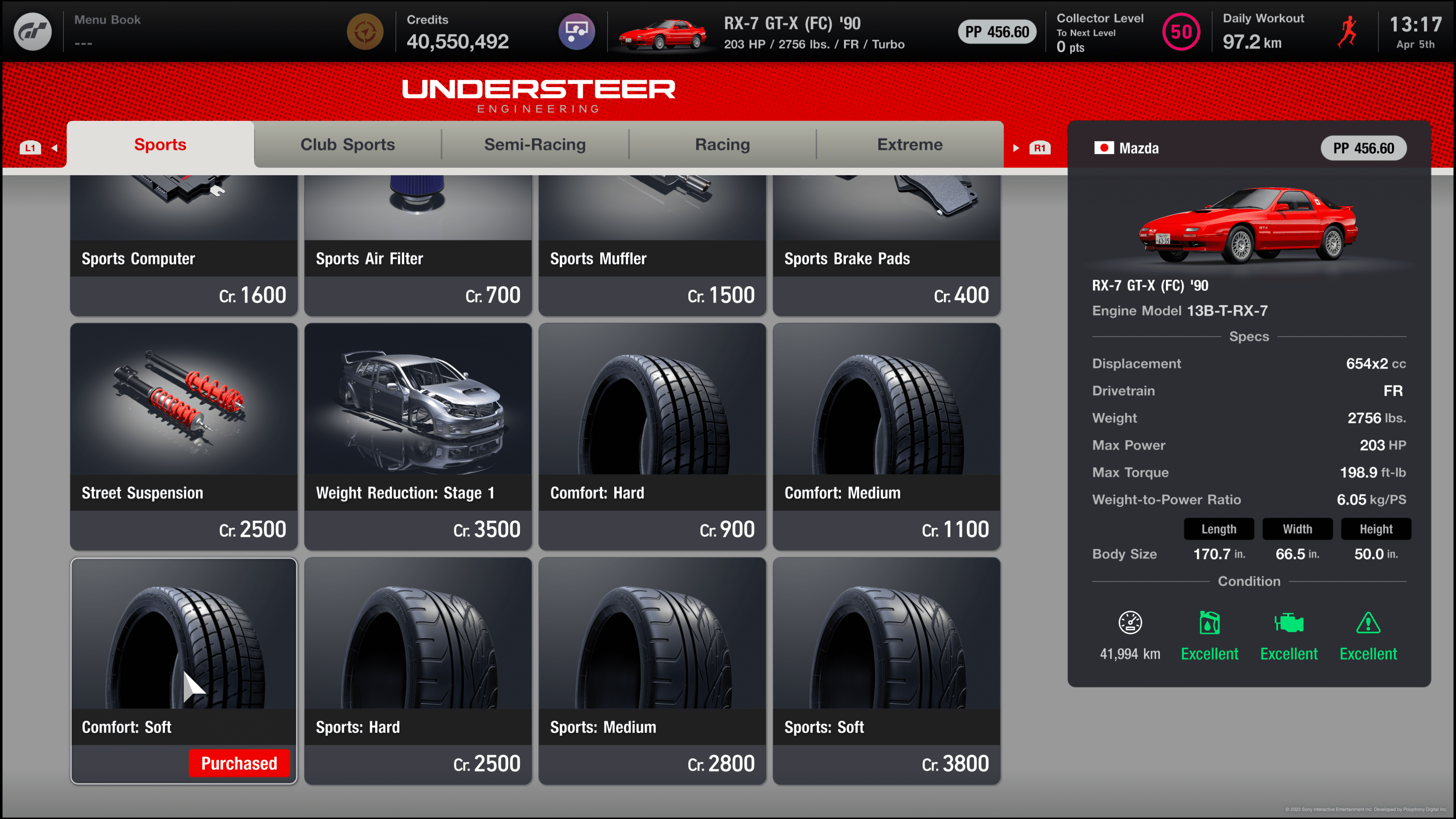Choose the Sports: Soft tire card
This screenshot has width=1456, height=819.
[x=886, y=671]
